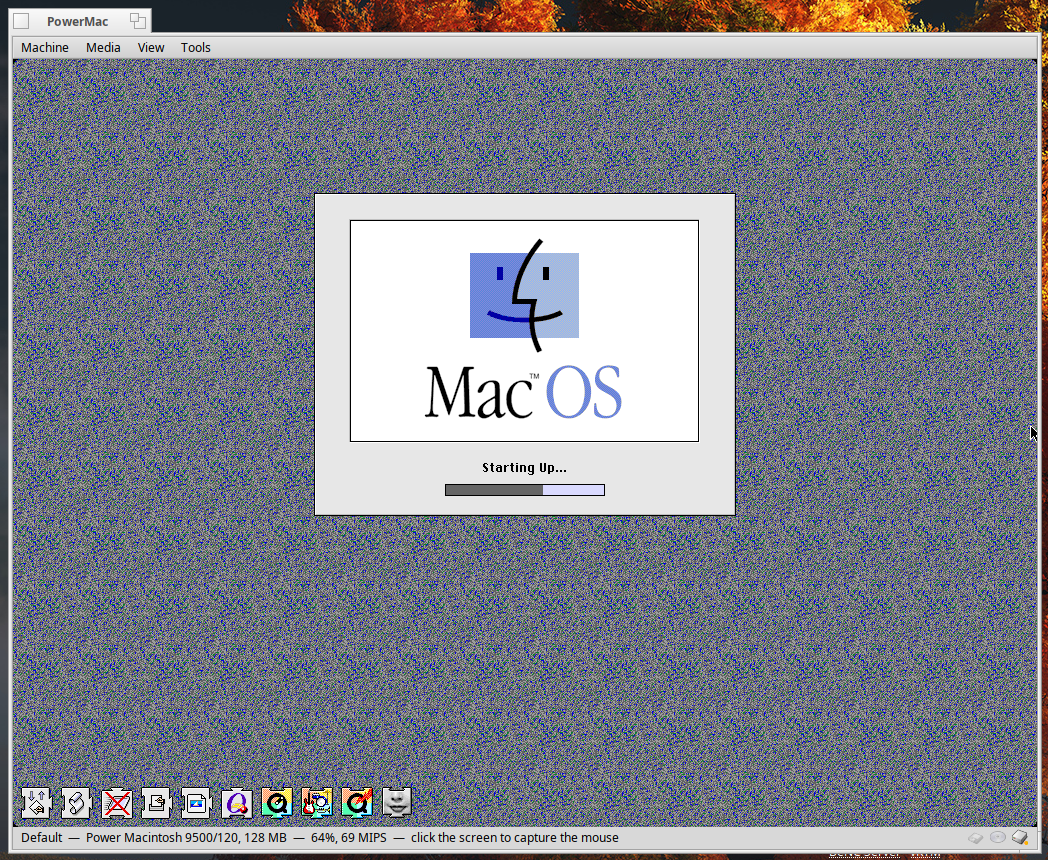Screen dimensions: 1048x860
Task: Click the Starting Up progress bar
Action: pos(525,490)
